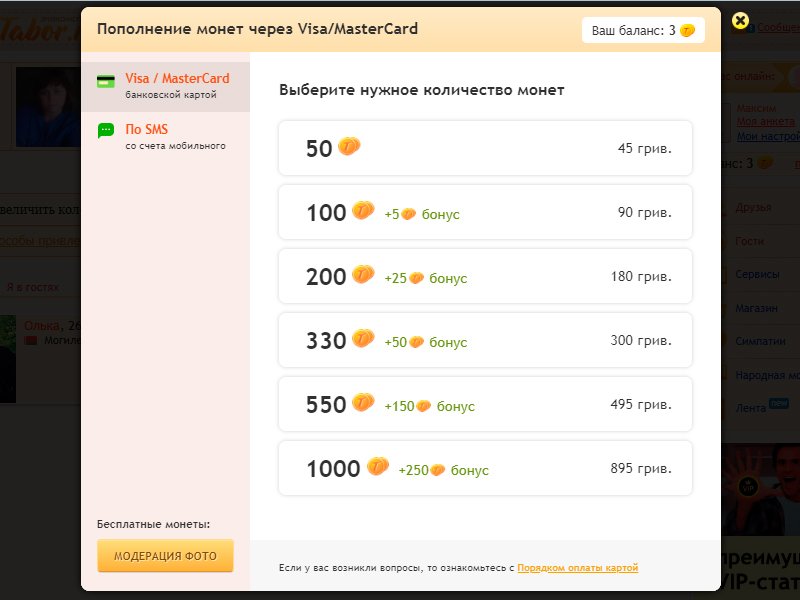The height and width of the screenshot is (600, 800).
Task: Click the small bonus coin after +150
Action: (423, 406)
